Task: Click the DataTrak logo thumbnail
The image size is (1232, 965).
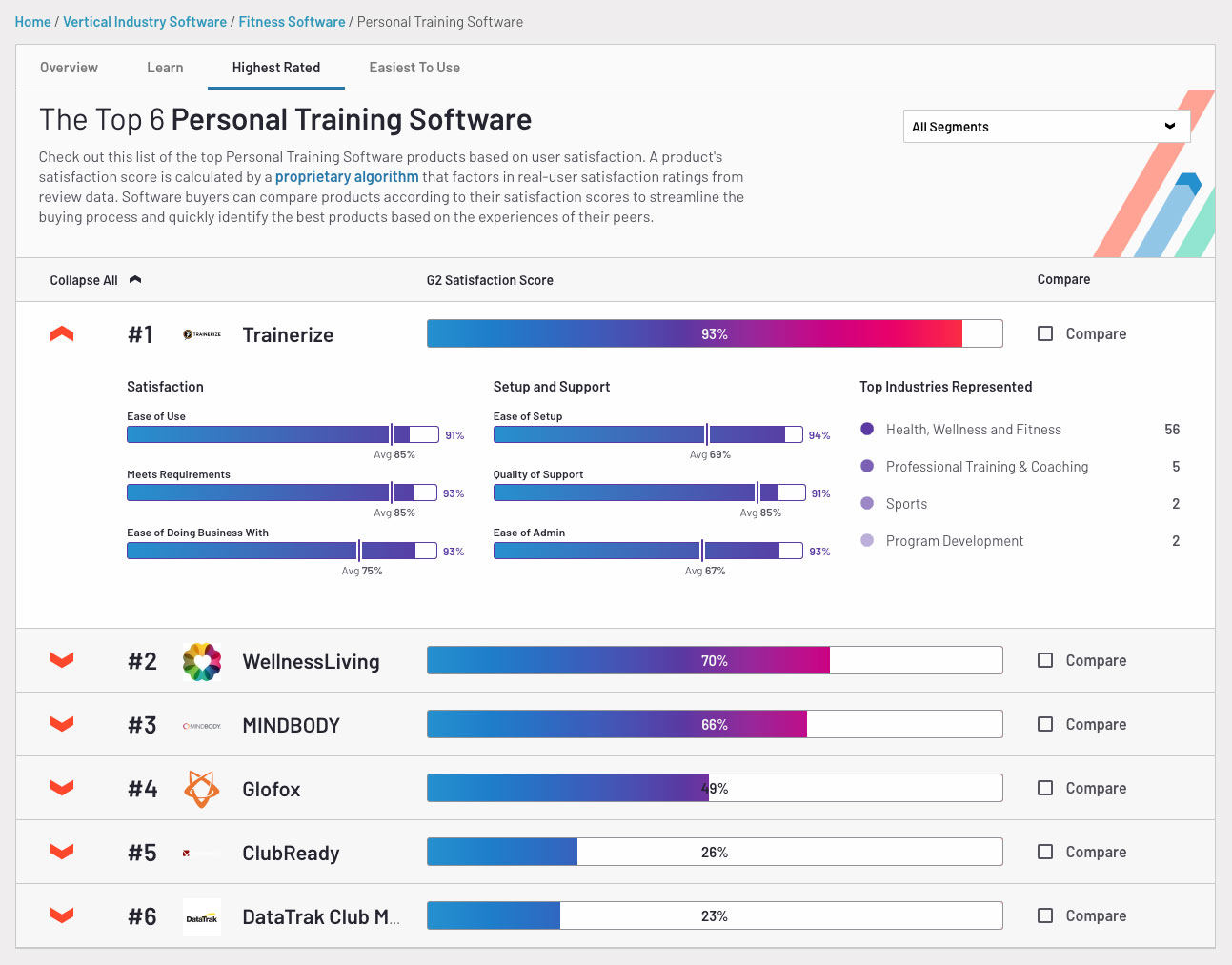Action: point(202,917)
